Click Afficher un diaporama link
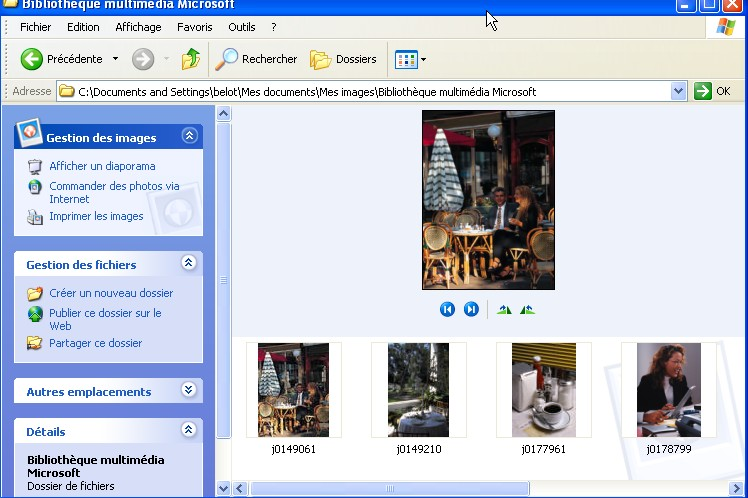 (x=102, y=166)
